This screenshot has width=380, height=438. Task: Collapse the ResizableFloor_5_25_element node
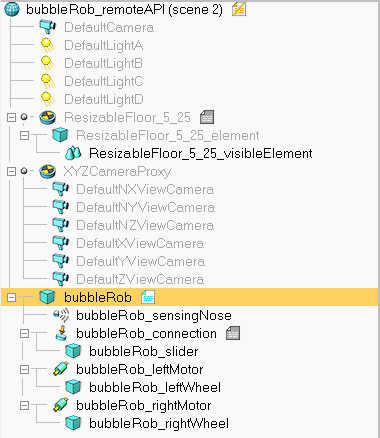click(x=24, y=135)
